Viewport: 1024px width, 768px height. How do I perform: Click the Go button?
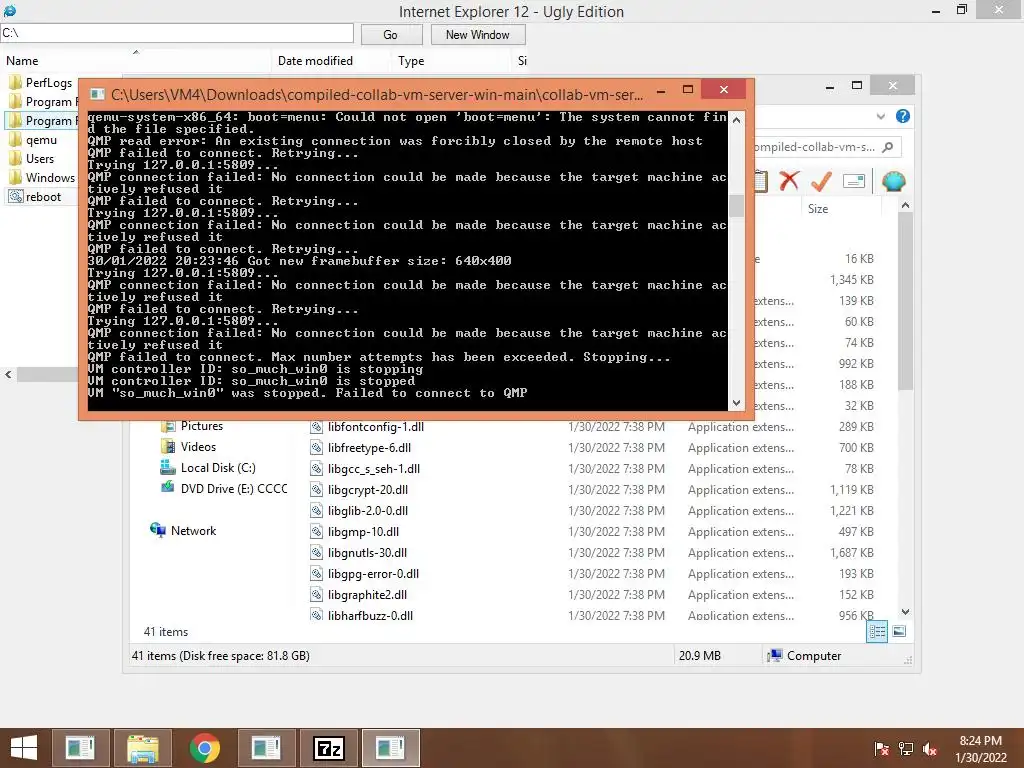391,35
